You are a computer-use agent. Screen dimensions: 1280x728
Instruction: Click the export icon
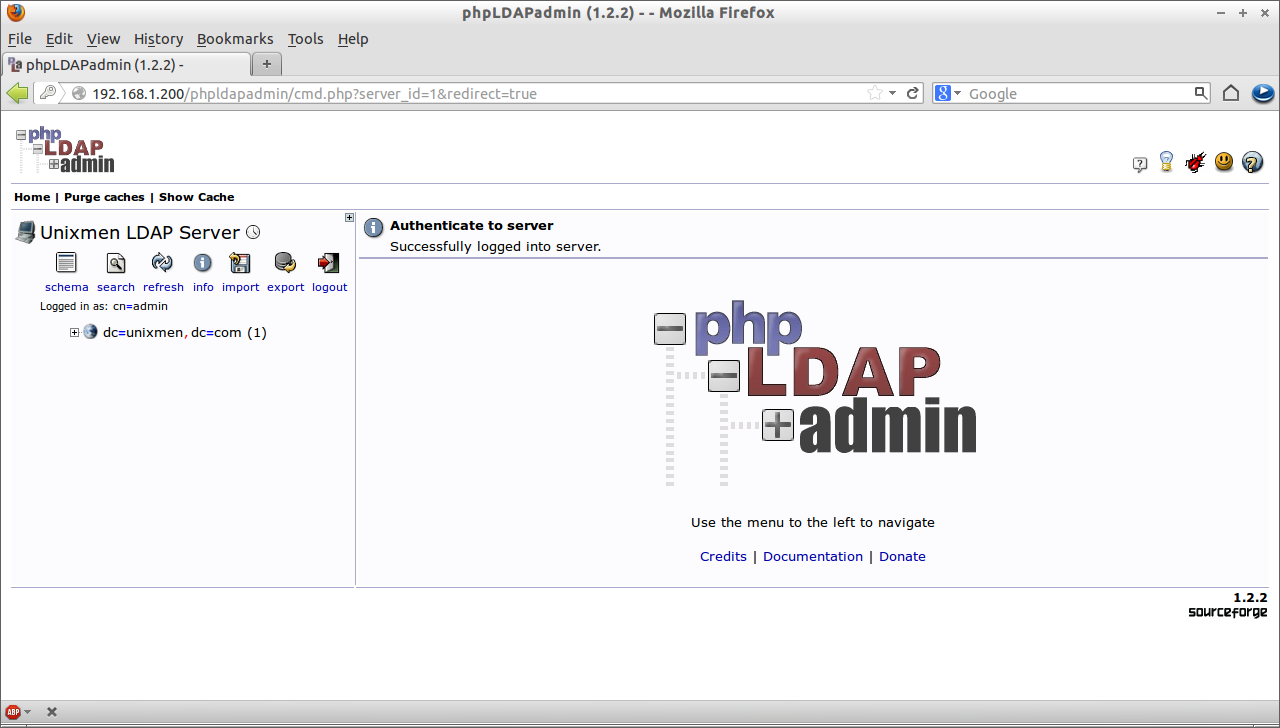(285, 263)
